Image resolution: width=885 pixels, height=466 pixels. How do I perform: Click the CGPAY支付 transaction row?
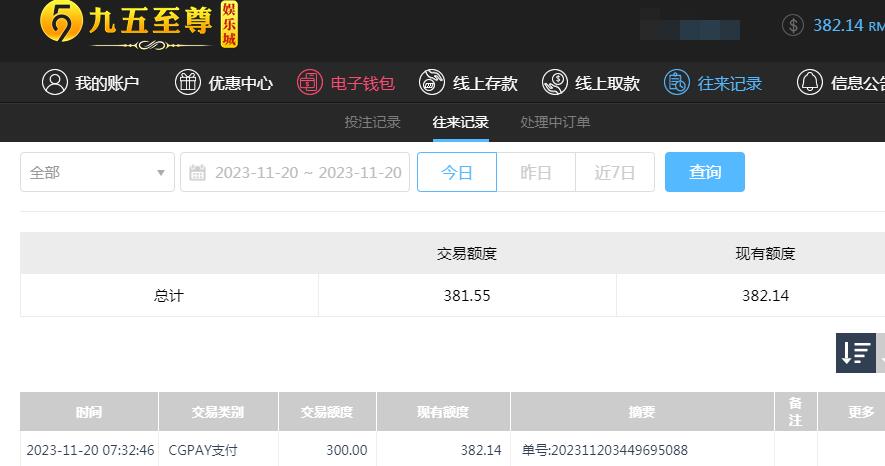coord(453,450)
